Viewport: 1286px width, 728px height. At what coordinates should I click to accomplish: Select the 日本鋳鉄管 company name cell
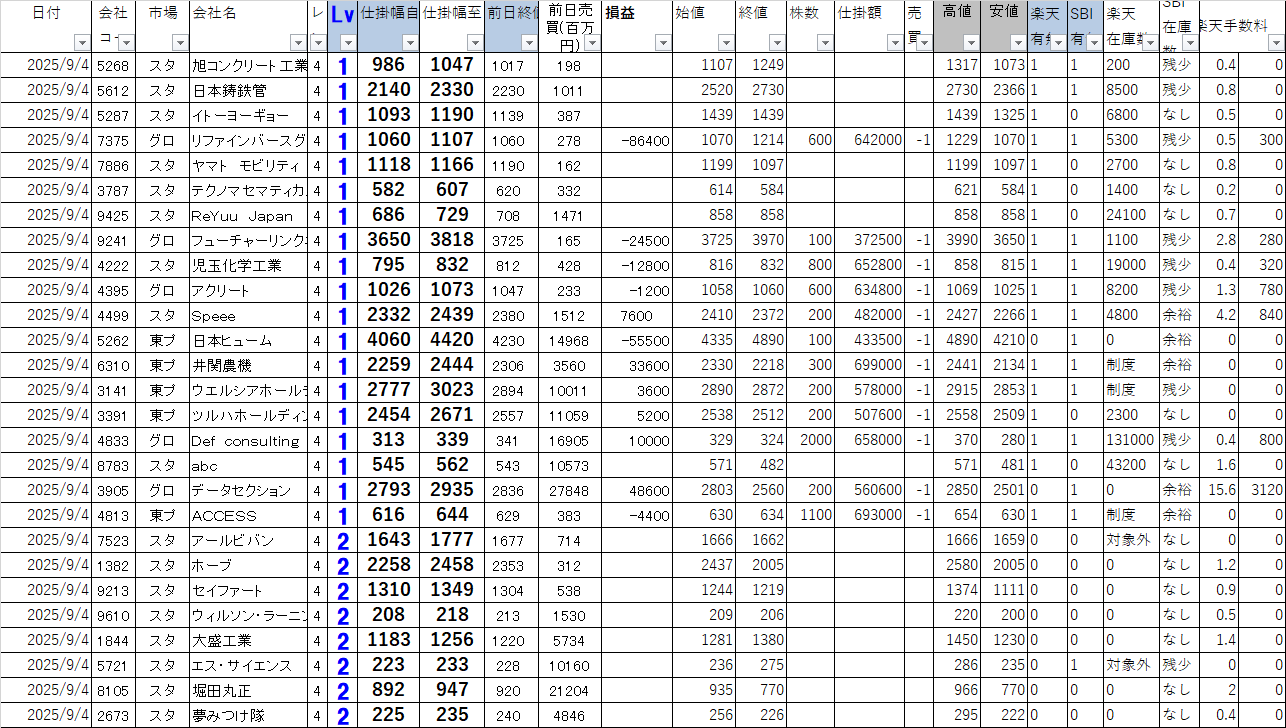(x=249, y=90)
